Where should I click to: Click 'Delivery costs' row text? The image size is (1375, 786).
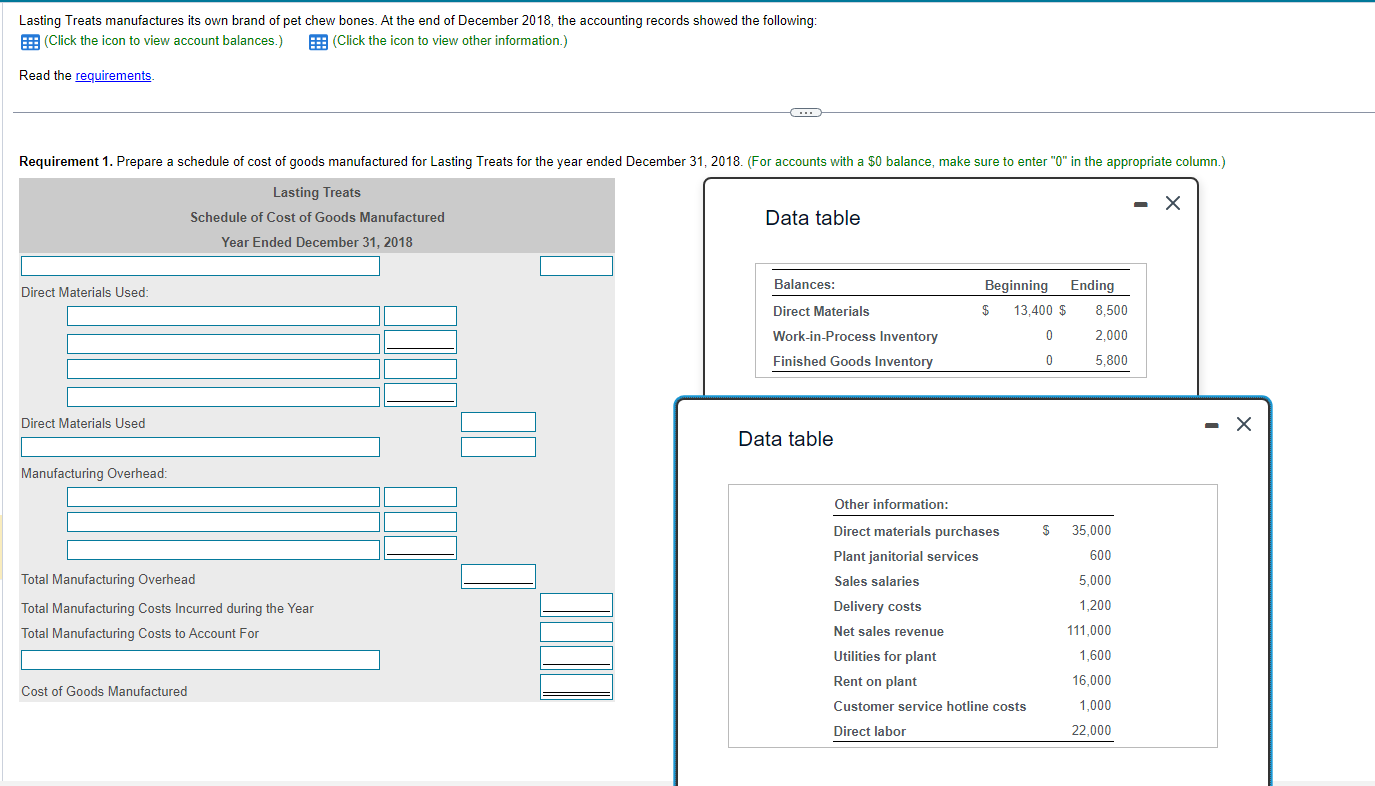pyautogui.click(x=877, y=606)
